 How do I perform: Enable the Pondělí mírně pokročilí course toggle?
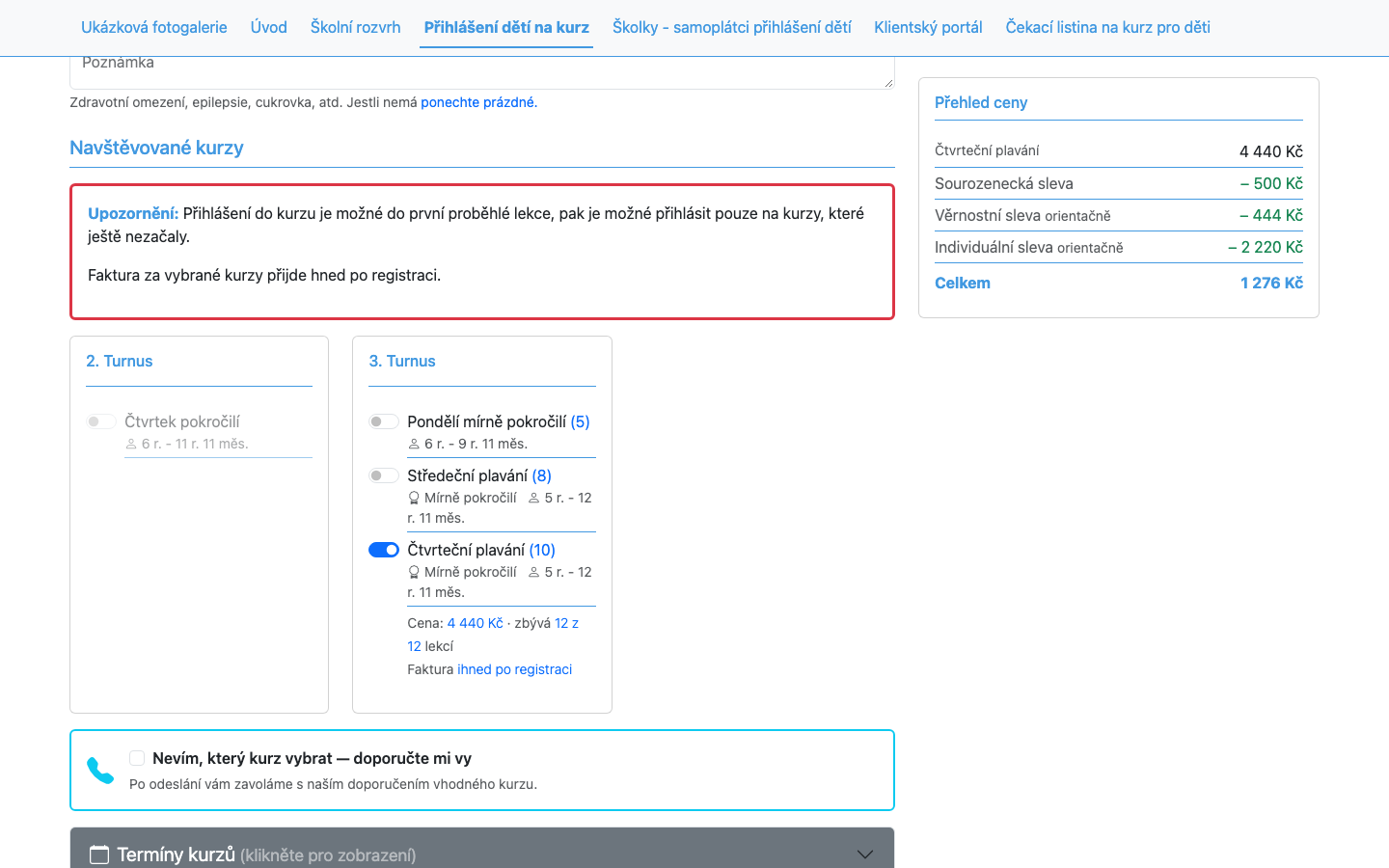pyautogui.click(x=384, y=421)
